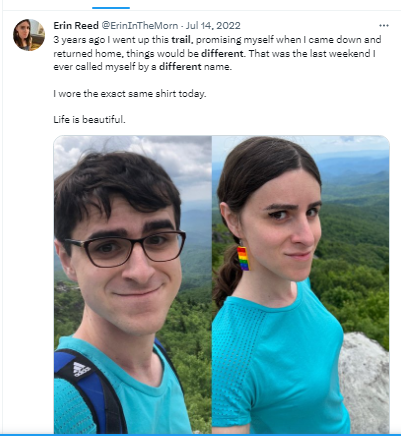The width and height of the screenshot is (401, 436).
Task: Open the Jul 14, 2022 timestamp
Action: 213,26
